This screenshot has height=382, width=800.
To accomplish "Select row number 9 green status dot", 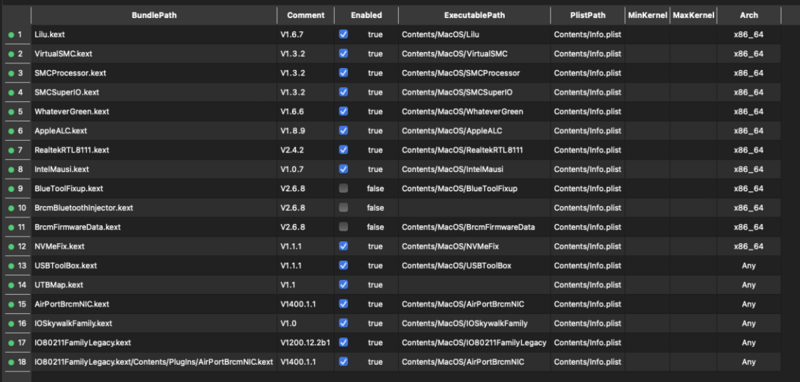I will 10,189.
